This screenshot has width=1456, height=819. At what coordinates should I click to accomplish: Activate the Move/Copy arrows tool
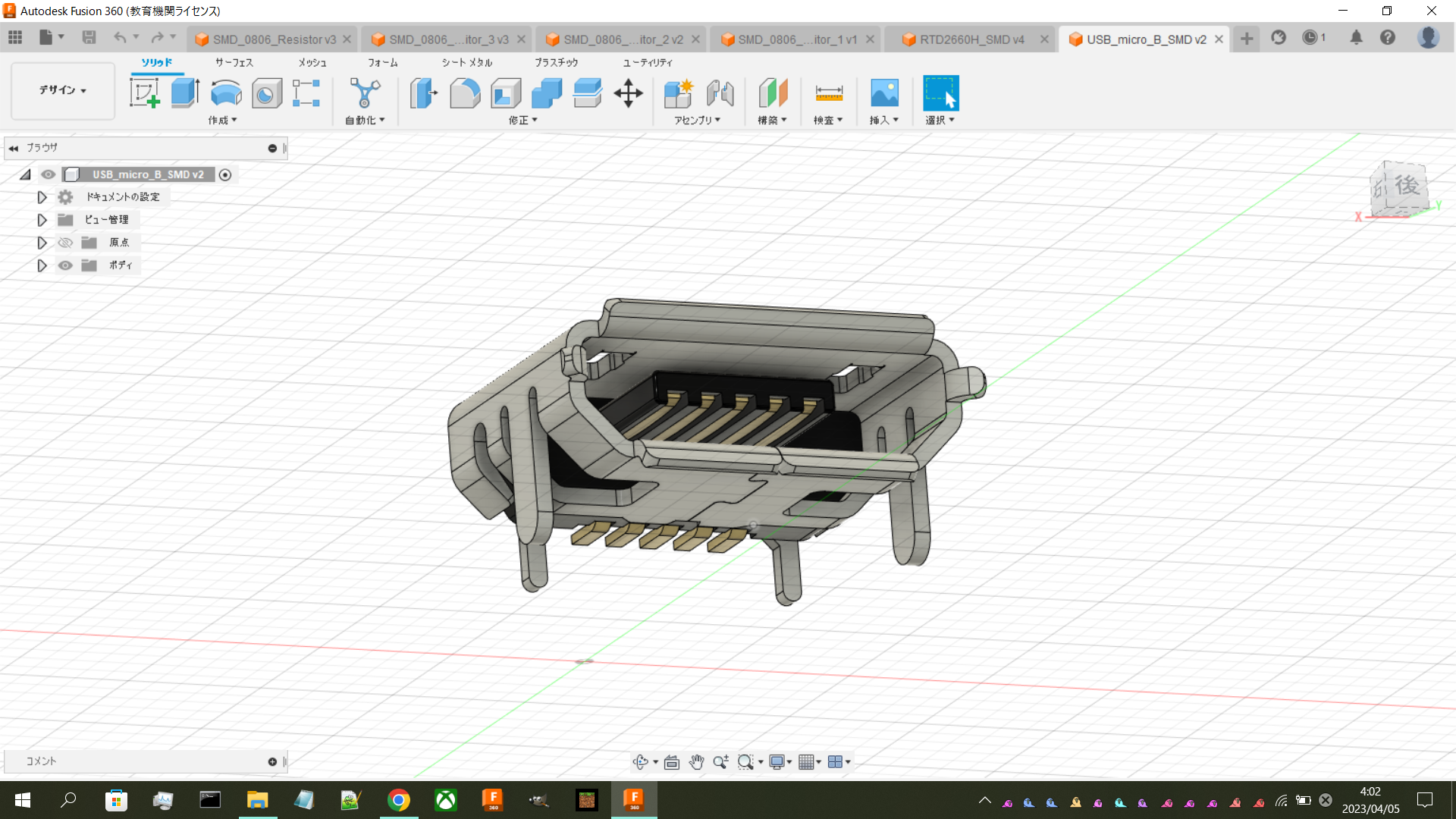(x=628, y=93)
